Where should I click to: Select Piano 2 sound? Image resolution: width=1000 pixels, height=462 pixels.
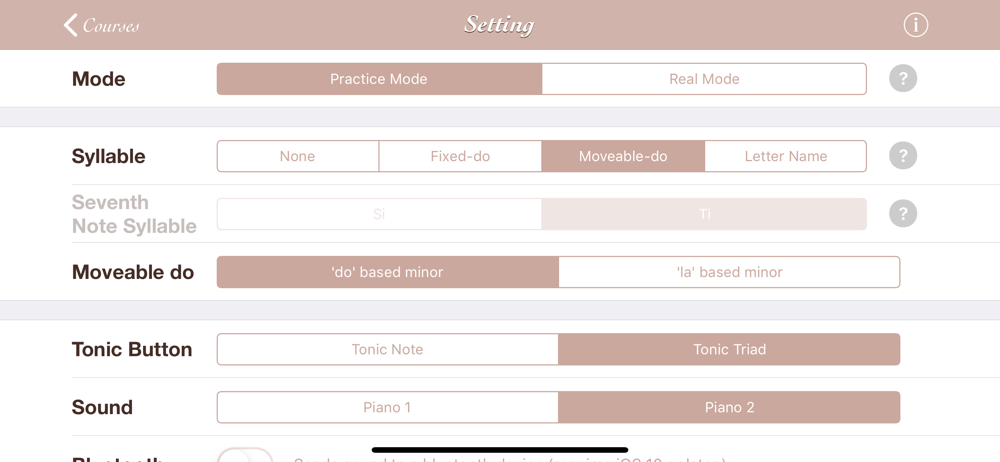pyautogui.click(x=729, y=407)
